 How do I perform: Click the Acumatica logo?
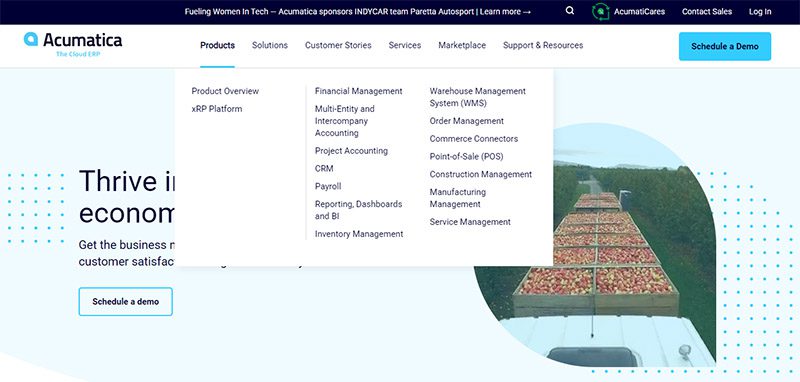pyautogui.click(x=73, y=44)
